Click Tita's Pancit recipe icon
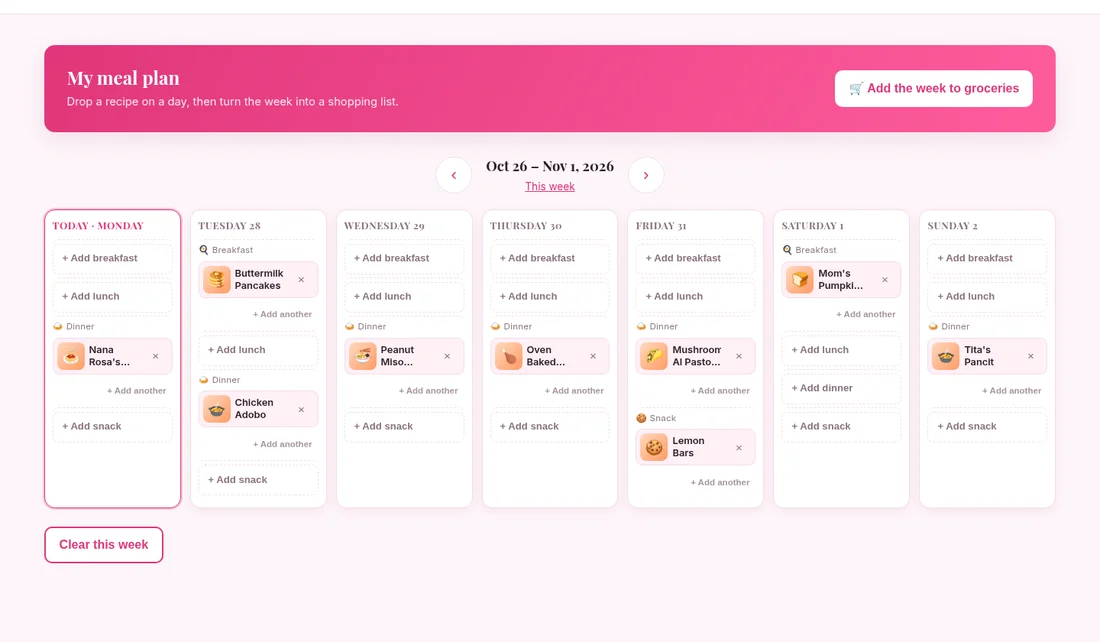 pos(946,356)
